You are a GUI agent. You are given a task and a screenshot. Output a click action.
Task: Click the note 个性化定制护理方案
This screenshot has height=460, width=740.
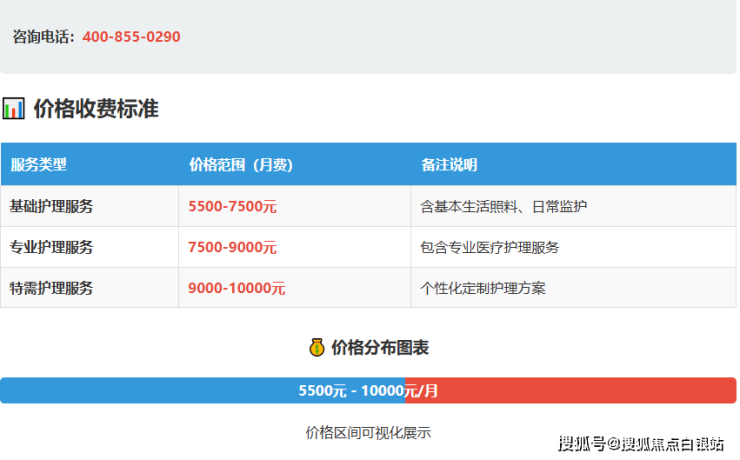483,288
